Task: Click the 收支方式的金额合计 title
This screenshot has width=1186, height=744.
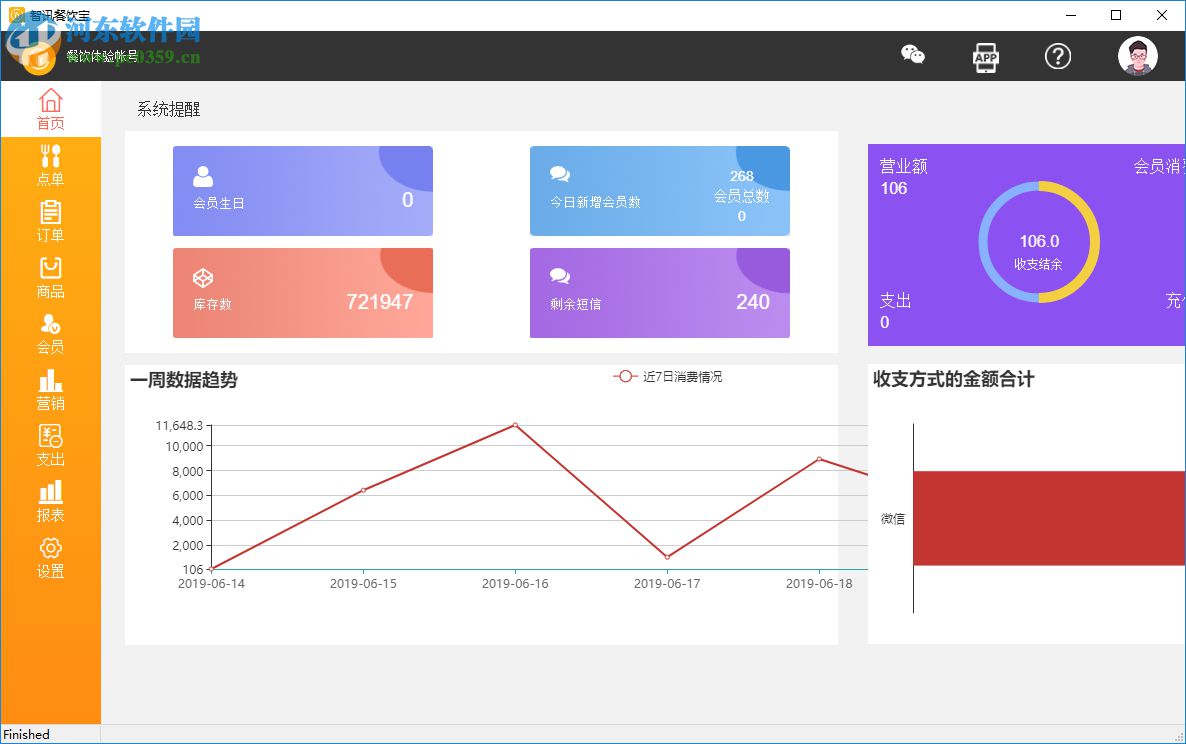Action: tap(954, 379)
